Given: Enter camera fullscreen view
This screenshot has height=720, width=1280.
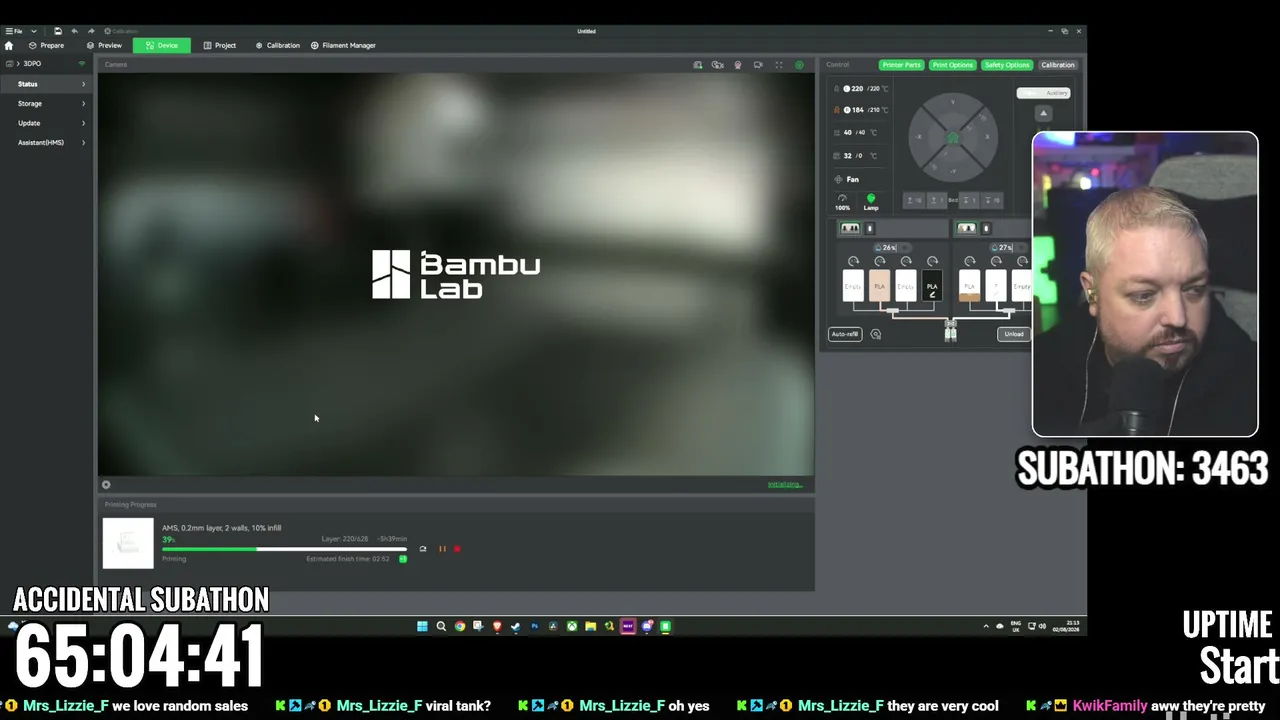Looking at the screenshot, I should [779, 65].
